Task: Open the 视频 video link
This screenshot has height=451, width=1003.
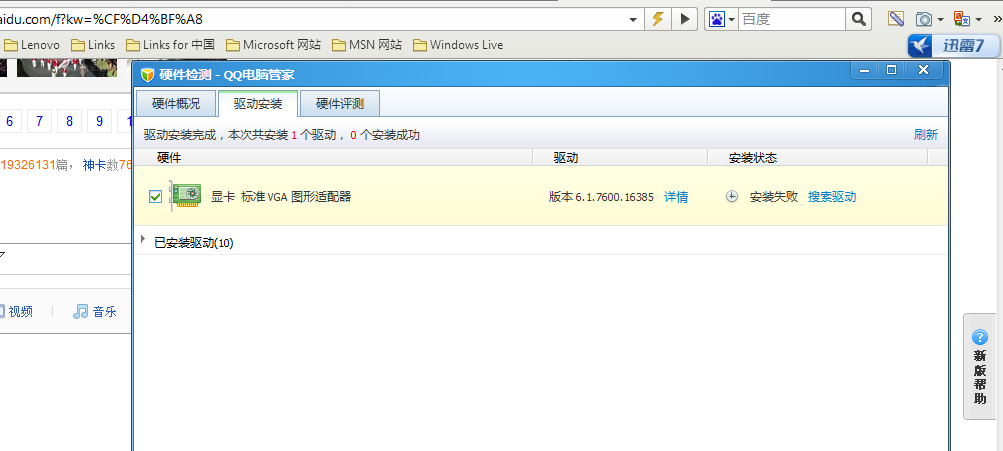Action: pos(20,312)
